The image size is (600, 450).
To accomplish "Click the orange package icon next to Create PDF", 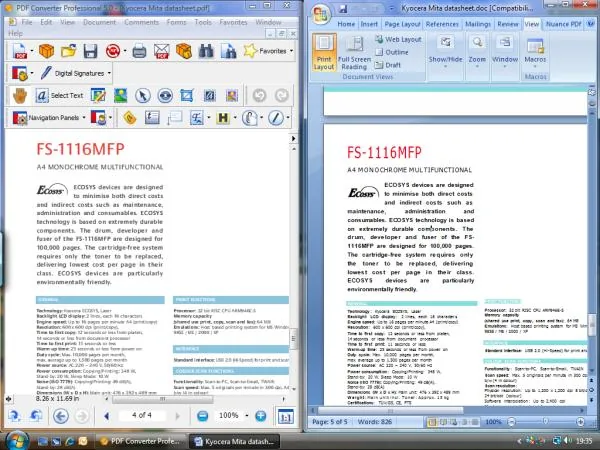I will click(46, 51).
